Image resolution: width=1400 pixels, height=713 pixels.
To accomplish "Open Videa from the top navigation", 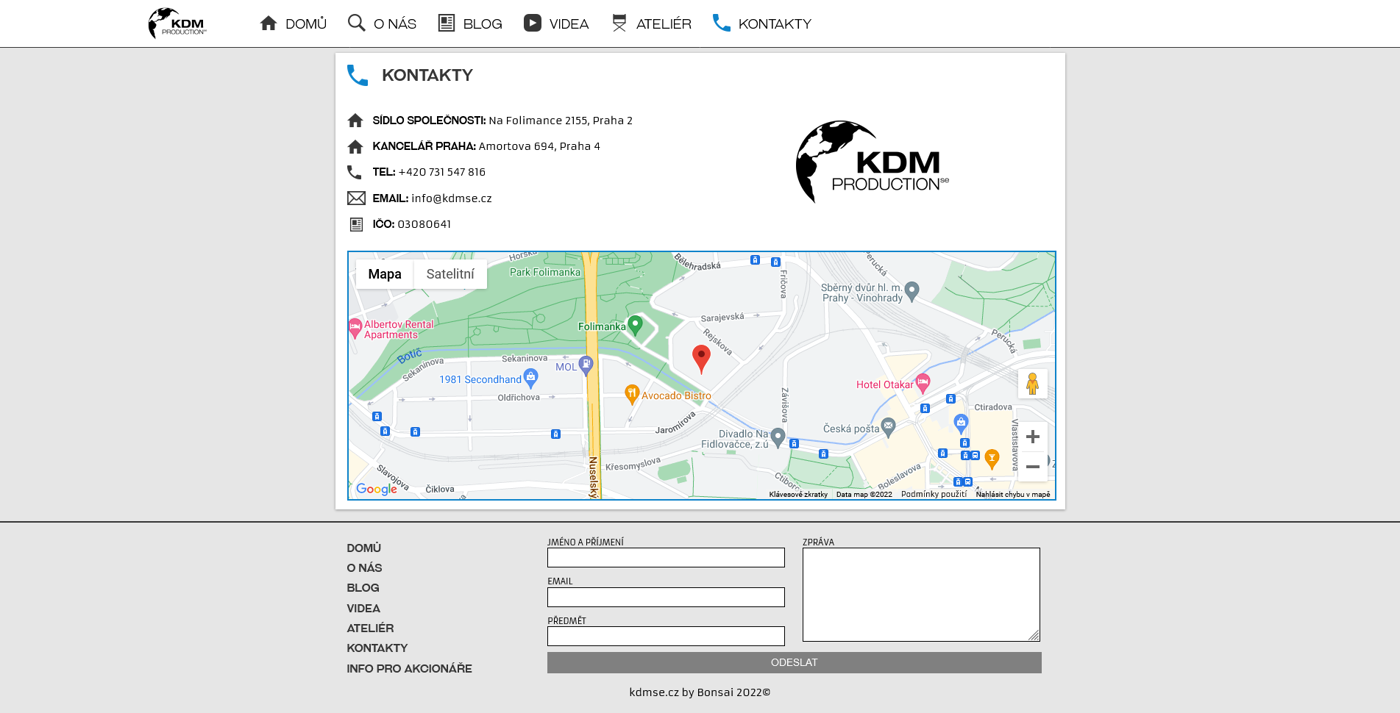I will click(557, 24).
